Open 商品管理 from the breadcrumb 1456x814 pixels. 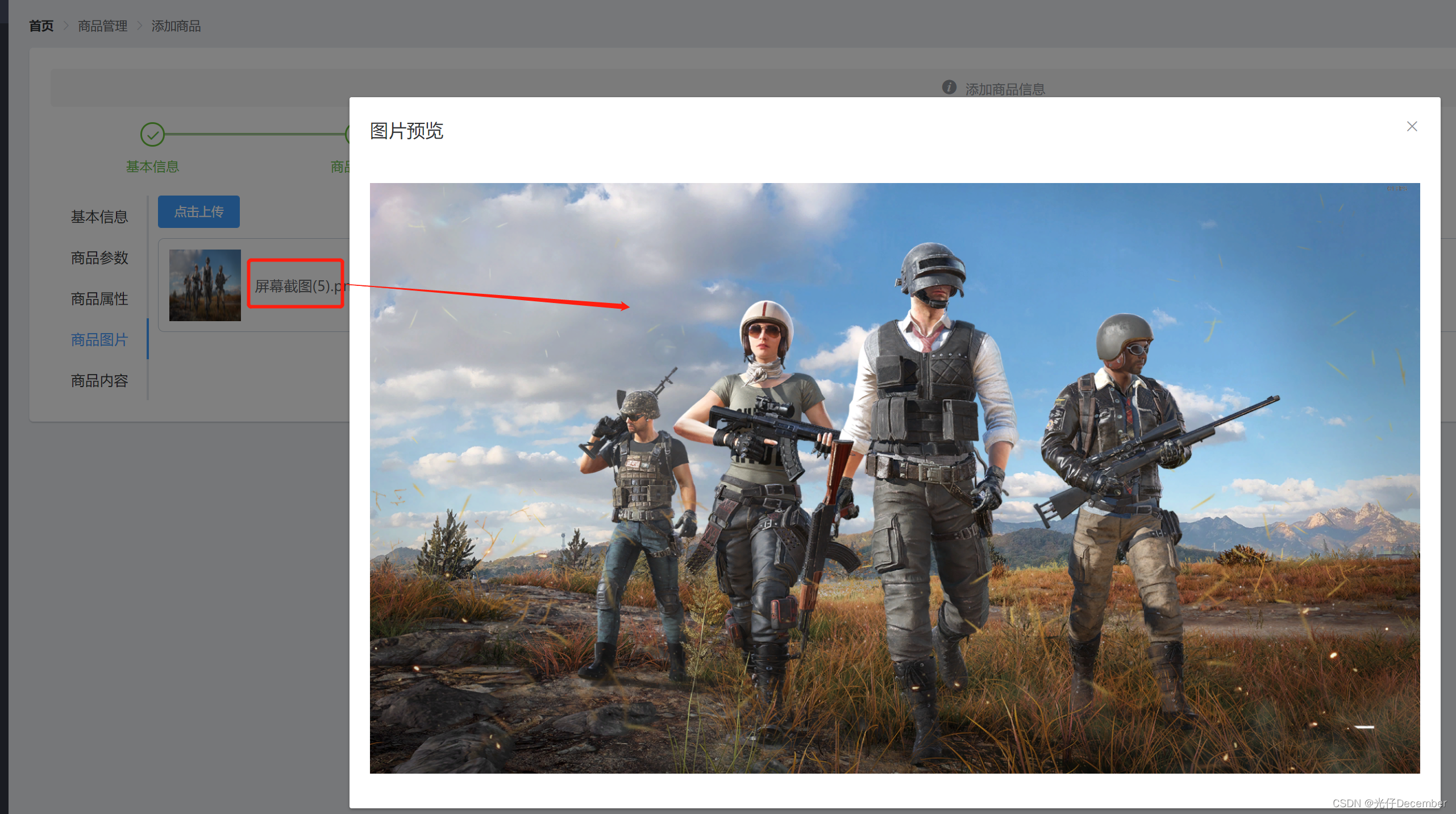coord(103,26)
